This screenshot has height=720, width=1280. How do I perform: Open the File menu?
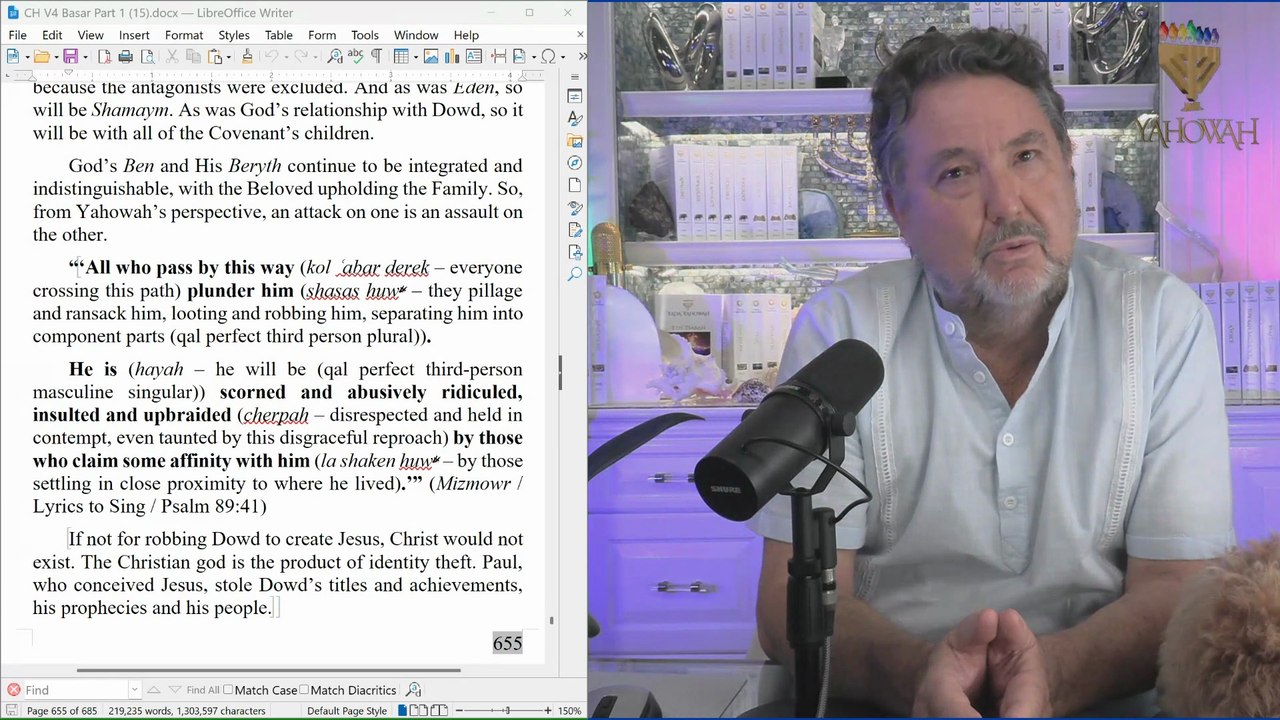tap(18, 35)
